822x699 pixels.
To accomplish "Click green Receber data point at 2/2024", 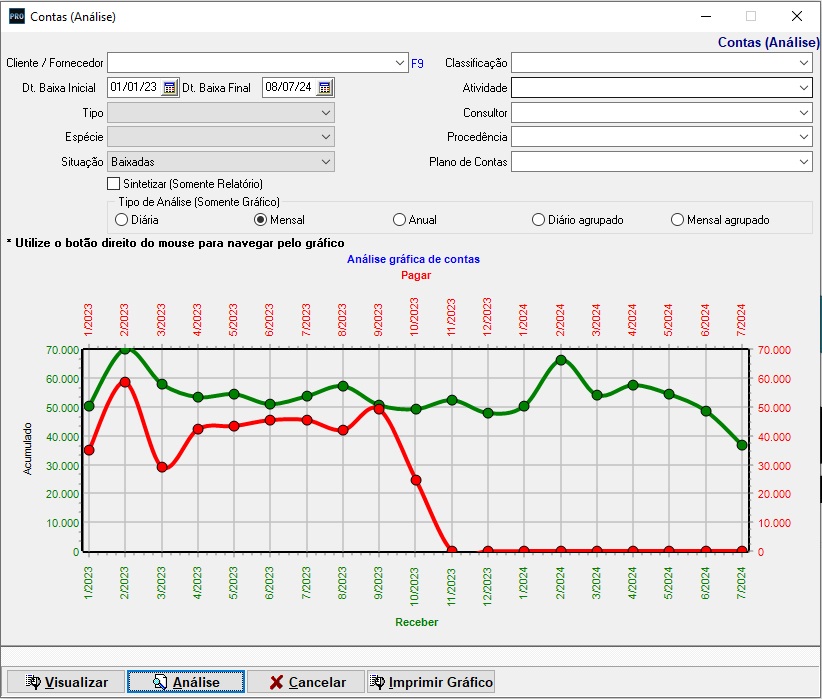I will pos(561,360).
